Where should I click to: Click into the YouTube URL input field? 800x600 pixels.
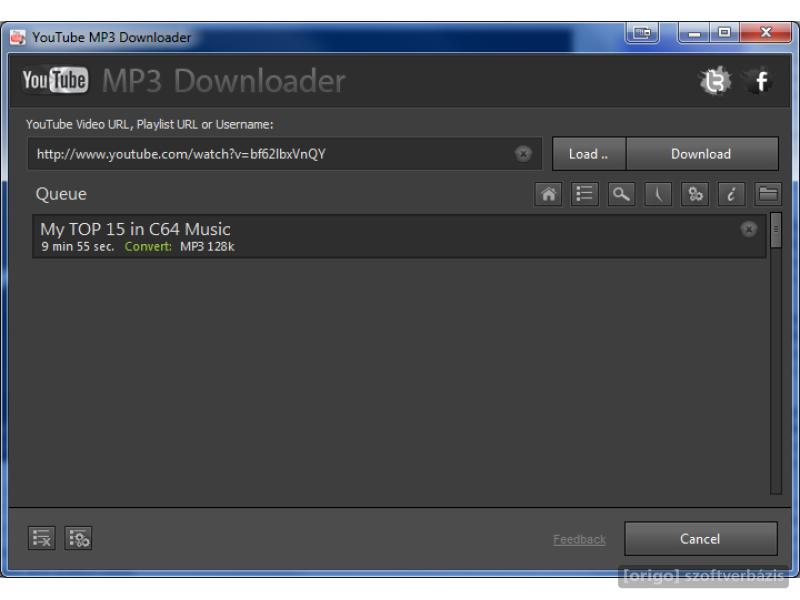(284, 154)
